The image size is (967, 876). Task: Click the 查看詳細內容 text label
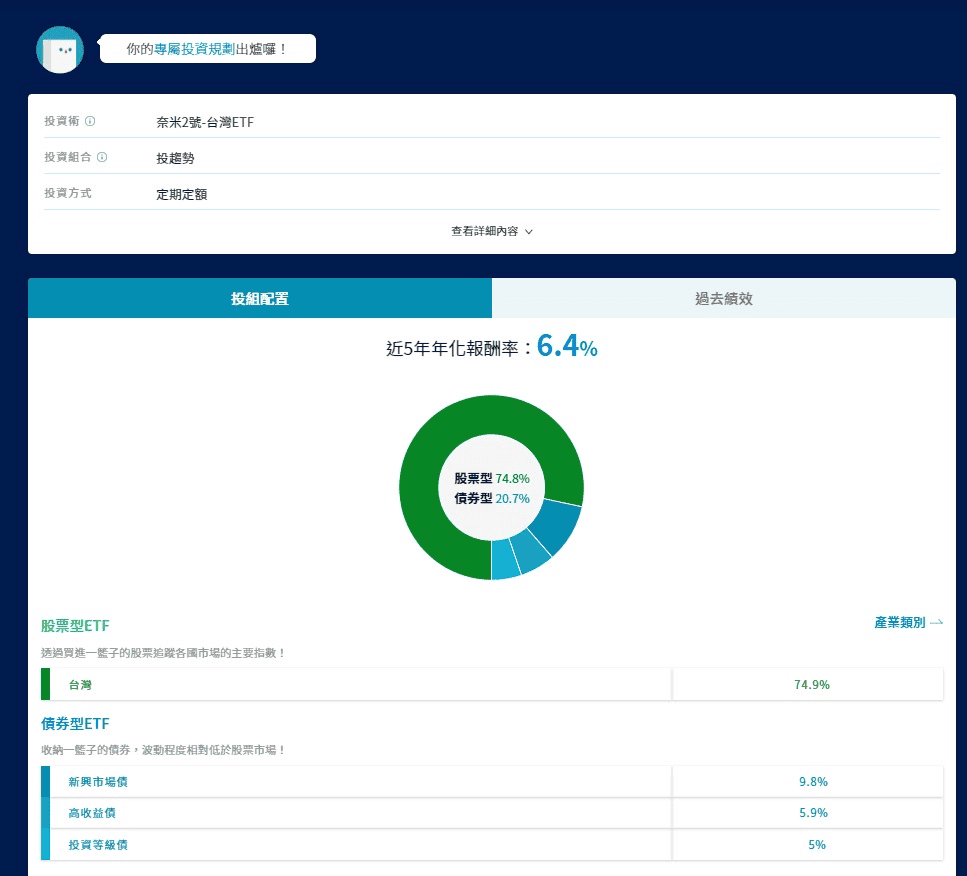tap(485, 231)
